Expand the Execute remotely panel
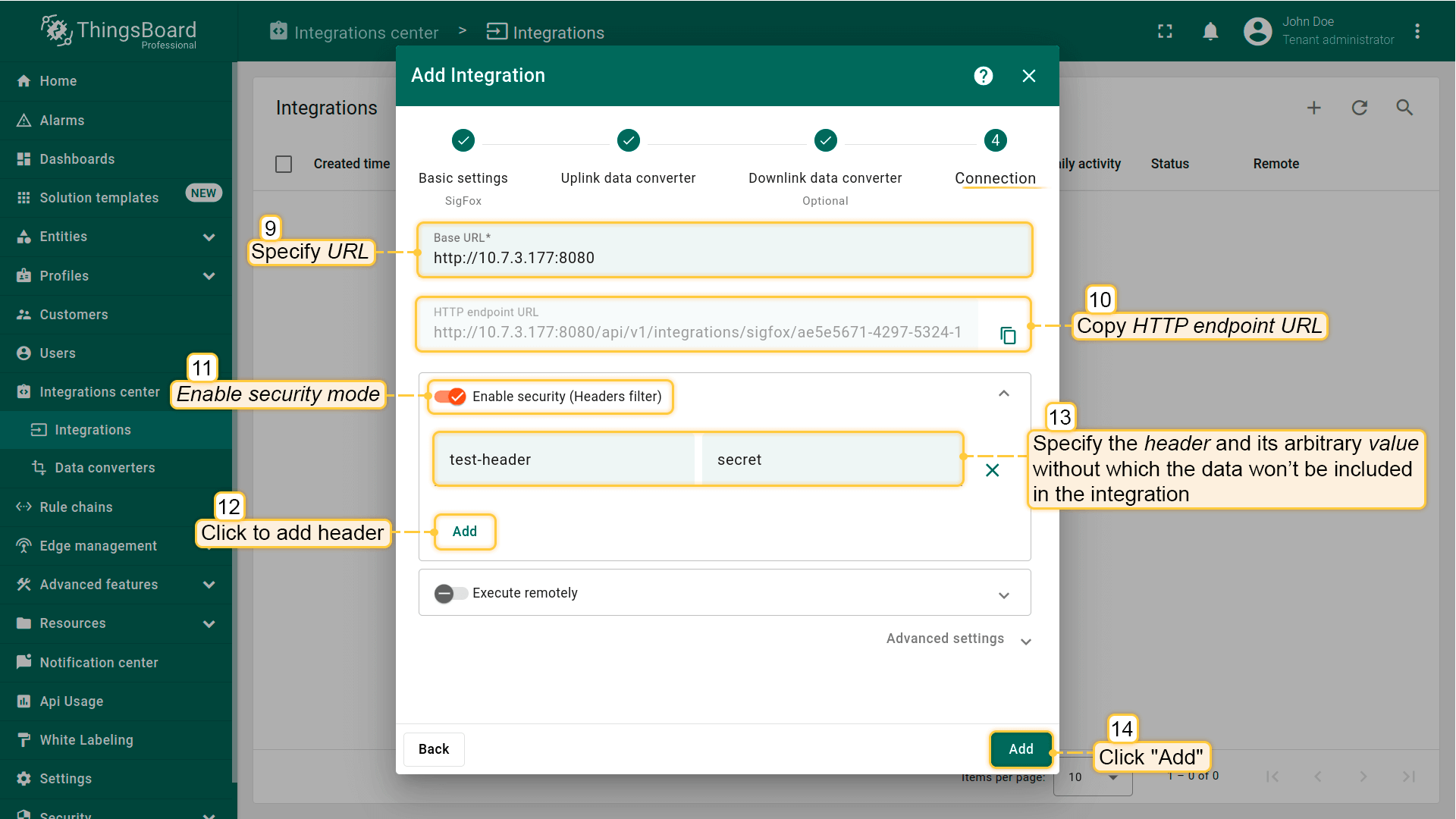The width and height of the screenshot is (1456, 819). (x=1004, y=595)
